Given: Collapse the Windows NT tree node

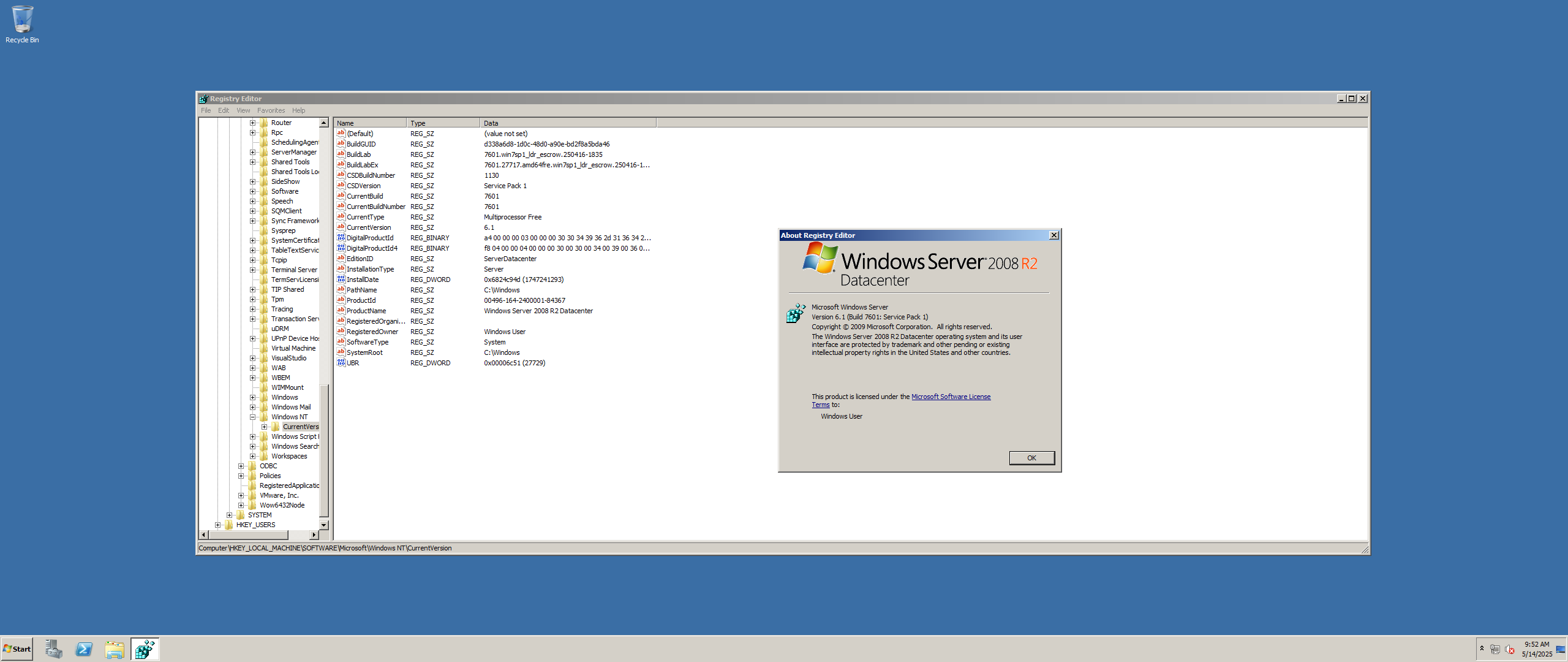Looking at the screenshot, I should (x=252, y=417).
